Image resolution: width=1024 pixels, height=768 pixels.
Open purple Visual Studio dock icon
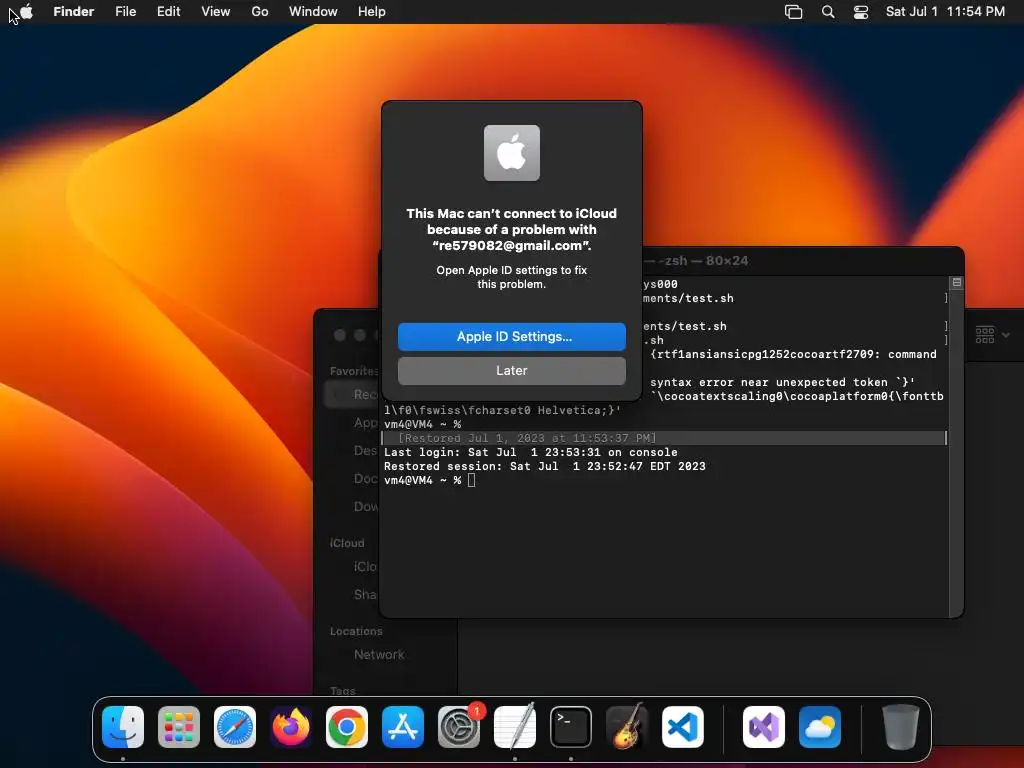[x=764, y=727]
